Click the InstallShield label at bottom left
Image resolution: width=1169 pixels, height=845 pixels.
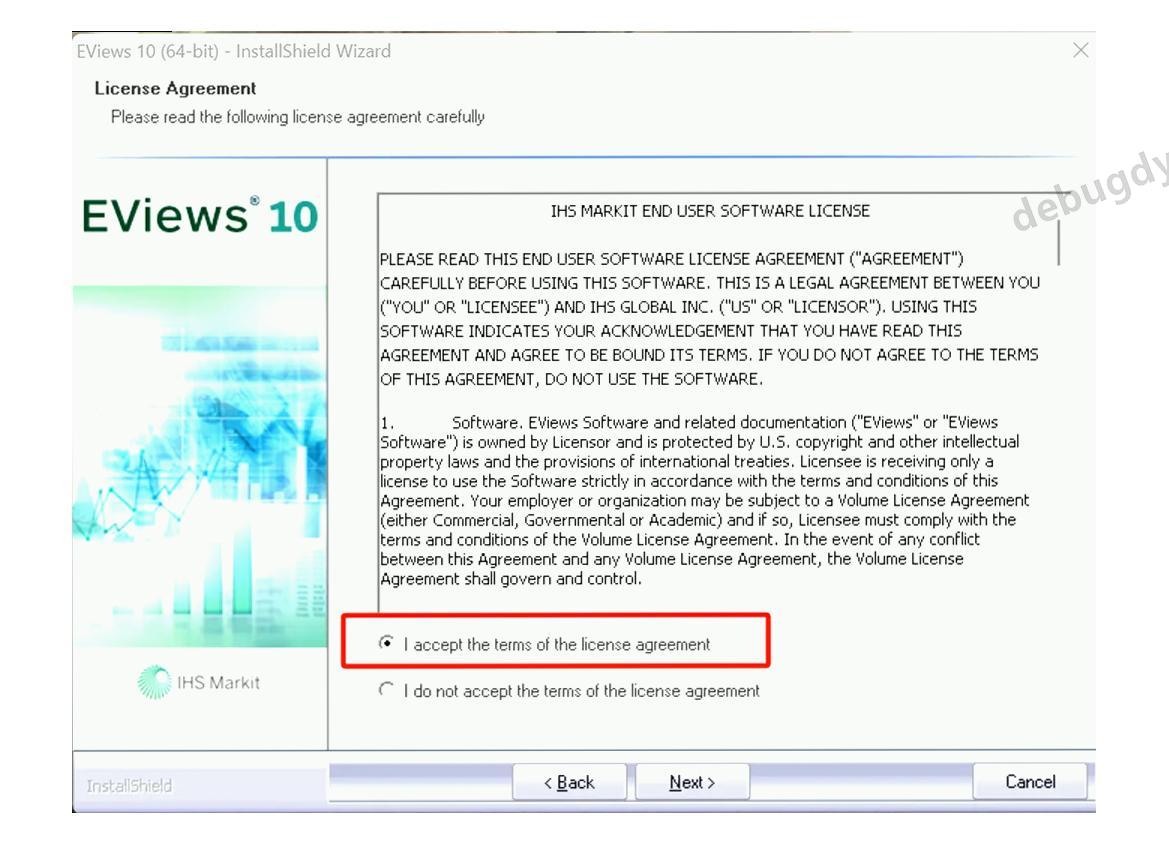(x=129, y=786)
